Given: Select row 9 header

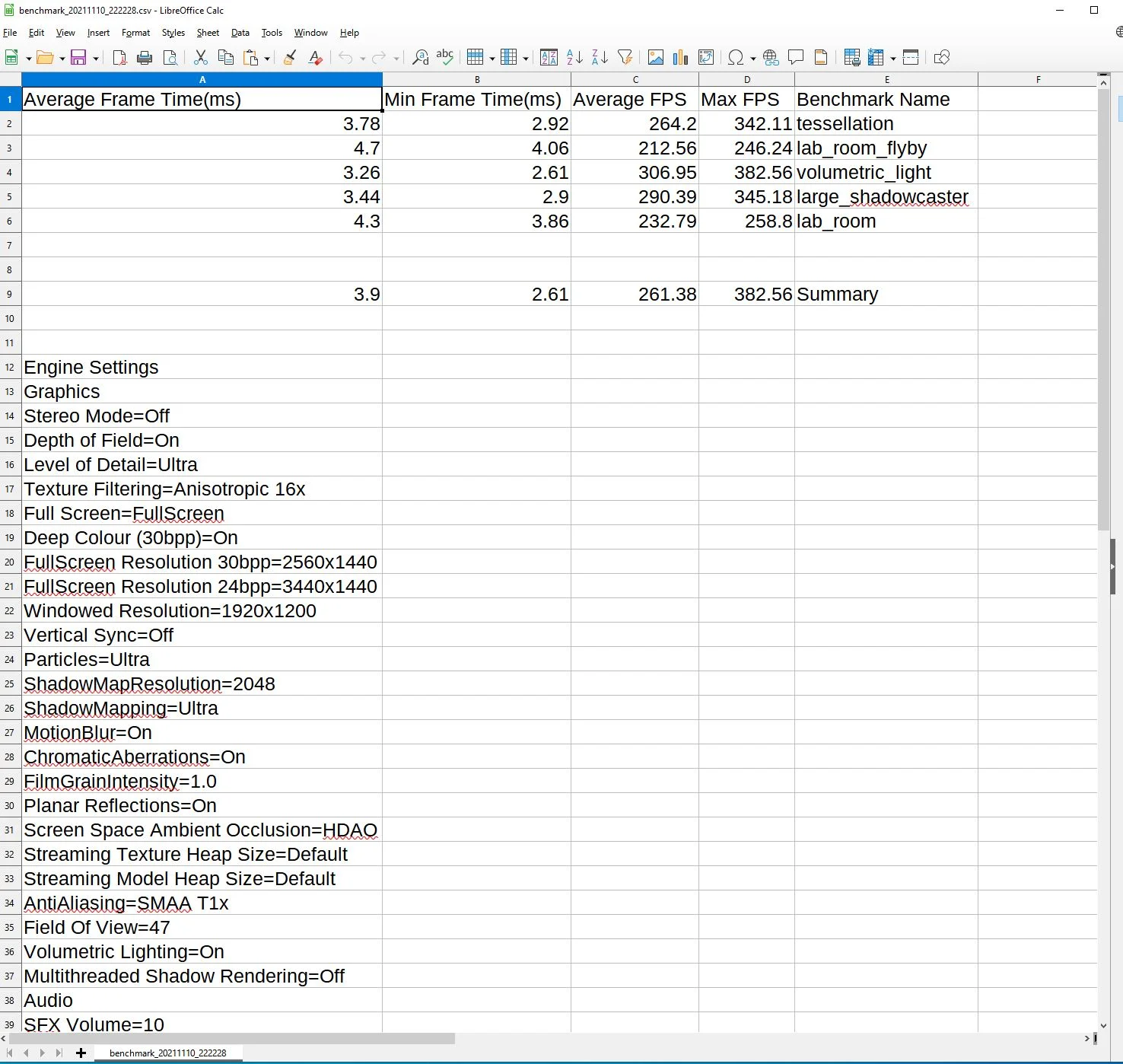Looking at the screenshot, I should (x=10, y=294).
